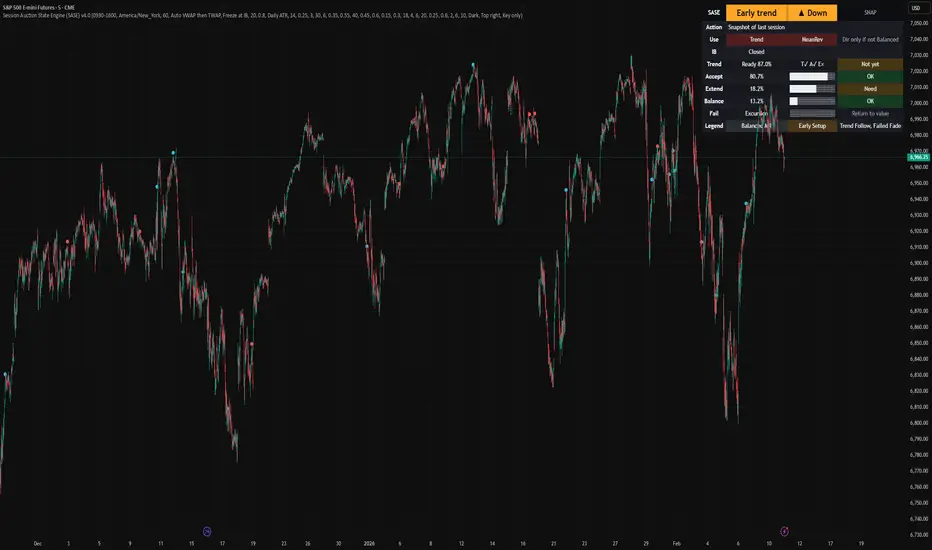This screenshot has width=932, height=550.
Task: Open the USD currency selector
Action: click(x=916, y=8)
